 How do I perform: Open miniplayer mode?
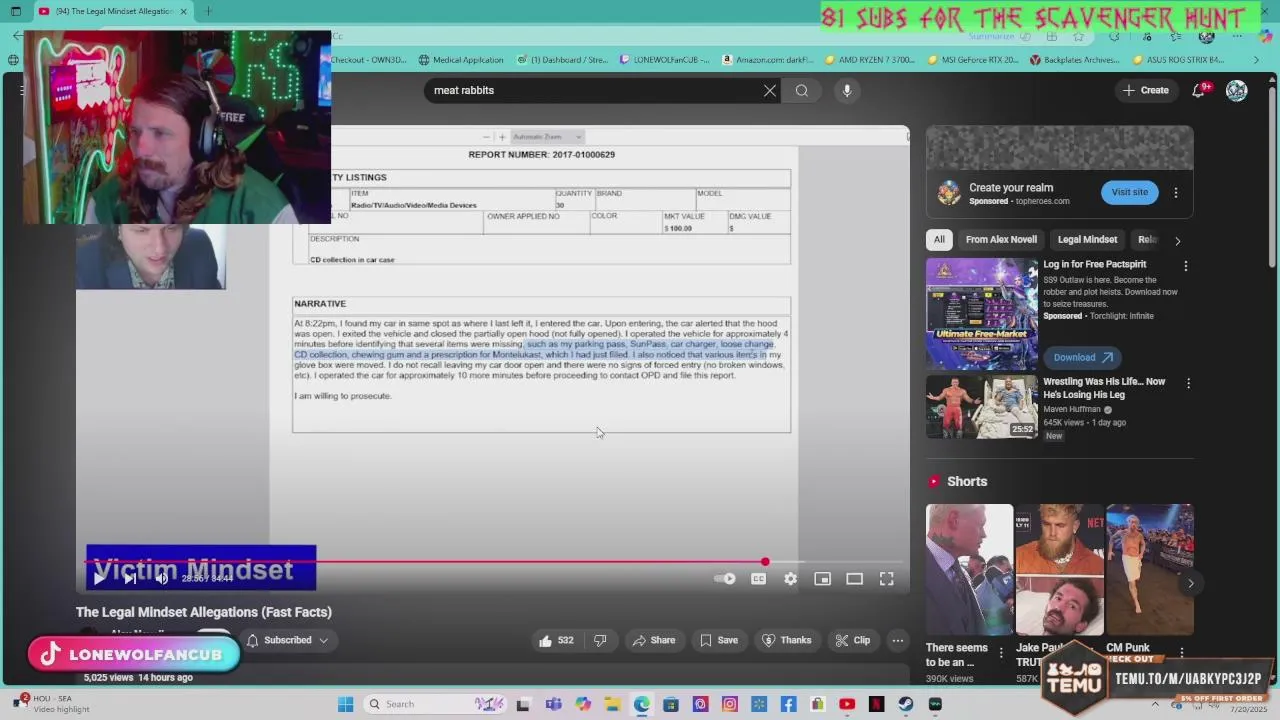(x=822, y=579)
